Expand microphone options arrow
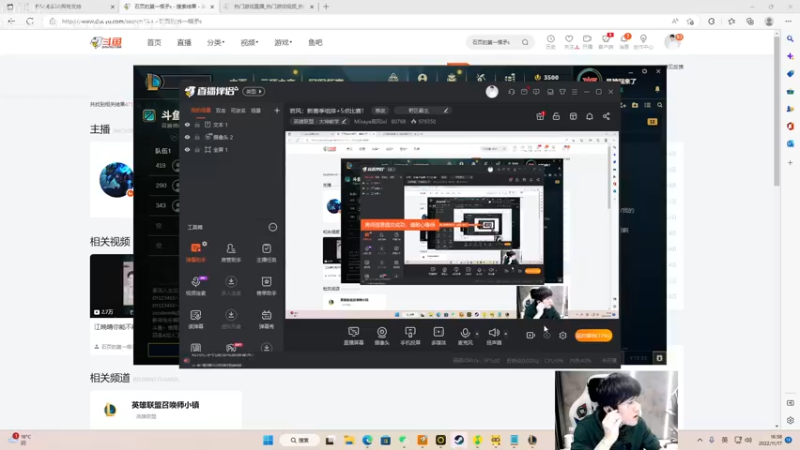This screenshot has width=800, height=450. pos(477,334)
